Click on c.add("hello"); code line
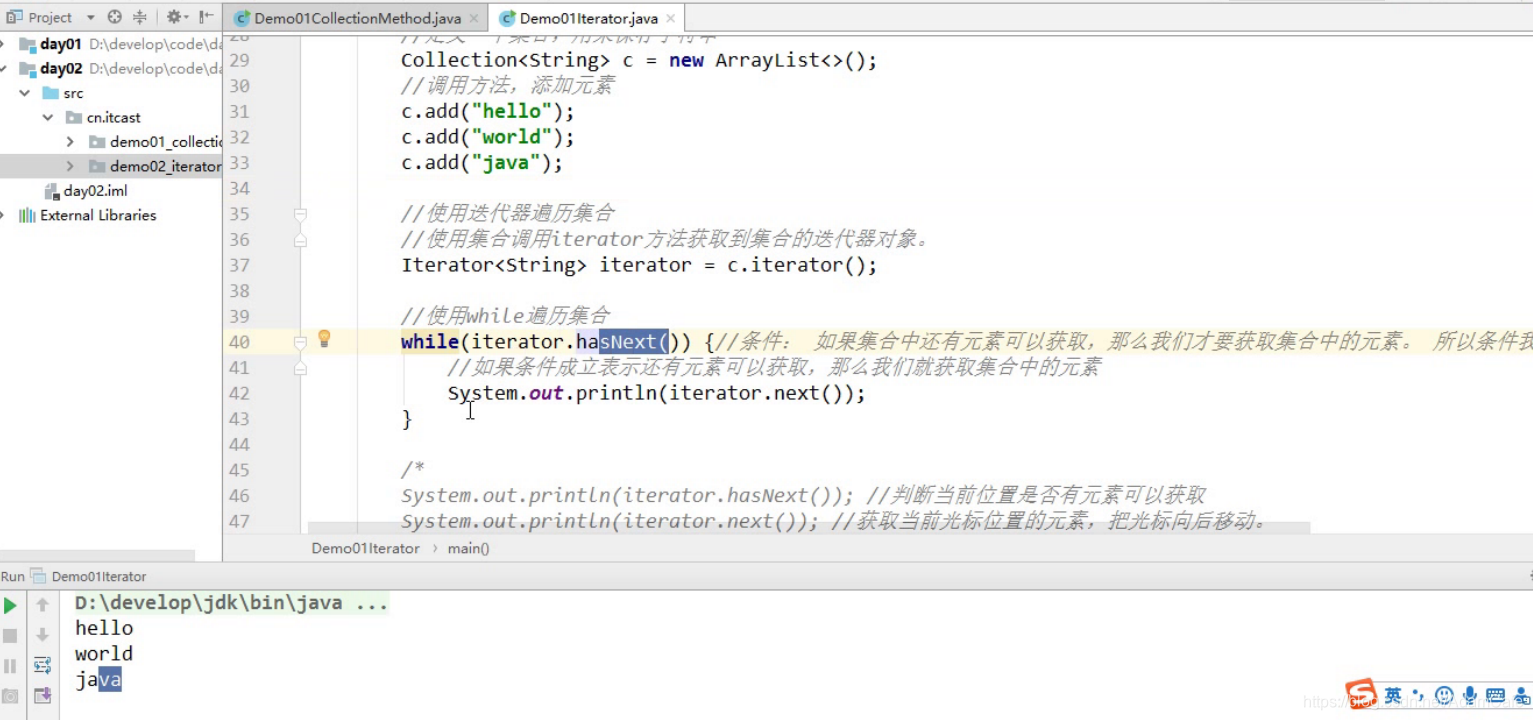 (488, 111)
